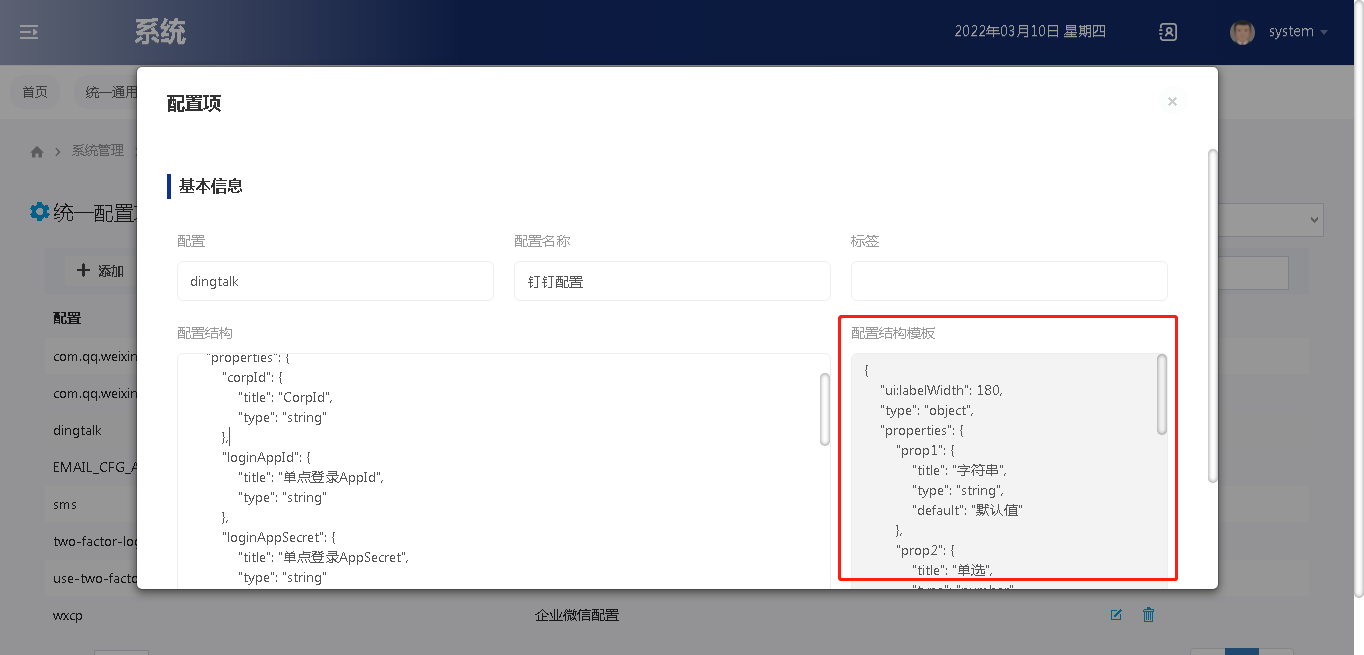The image size is (1364, 655).
Task: Close the 配置项 dialog with X
Action: 1172,101
